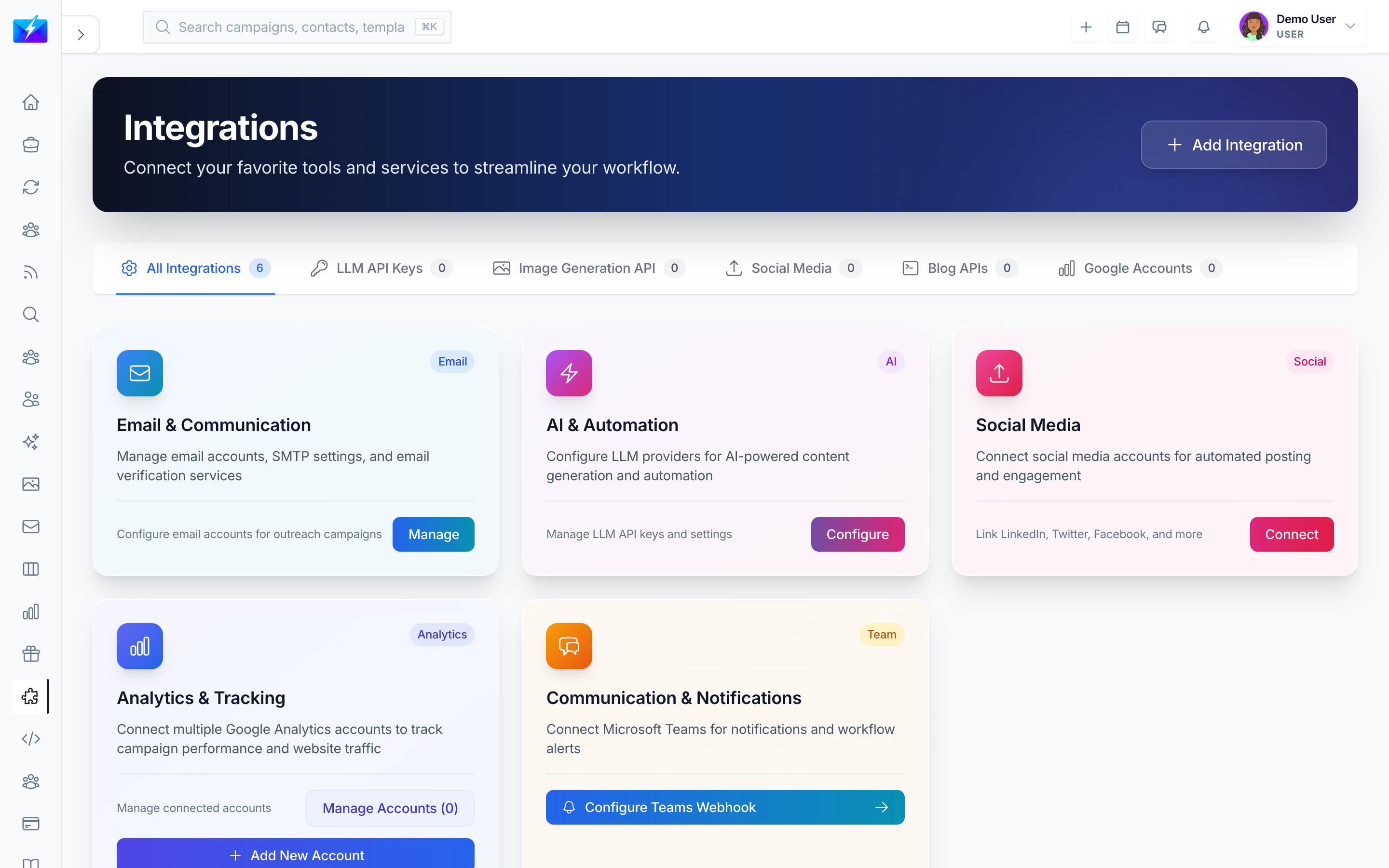This screenshot has height=868, width=1389.
Task: Open the columns board icon in sidebar
Action: point(30,569)
